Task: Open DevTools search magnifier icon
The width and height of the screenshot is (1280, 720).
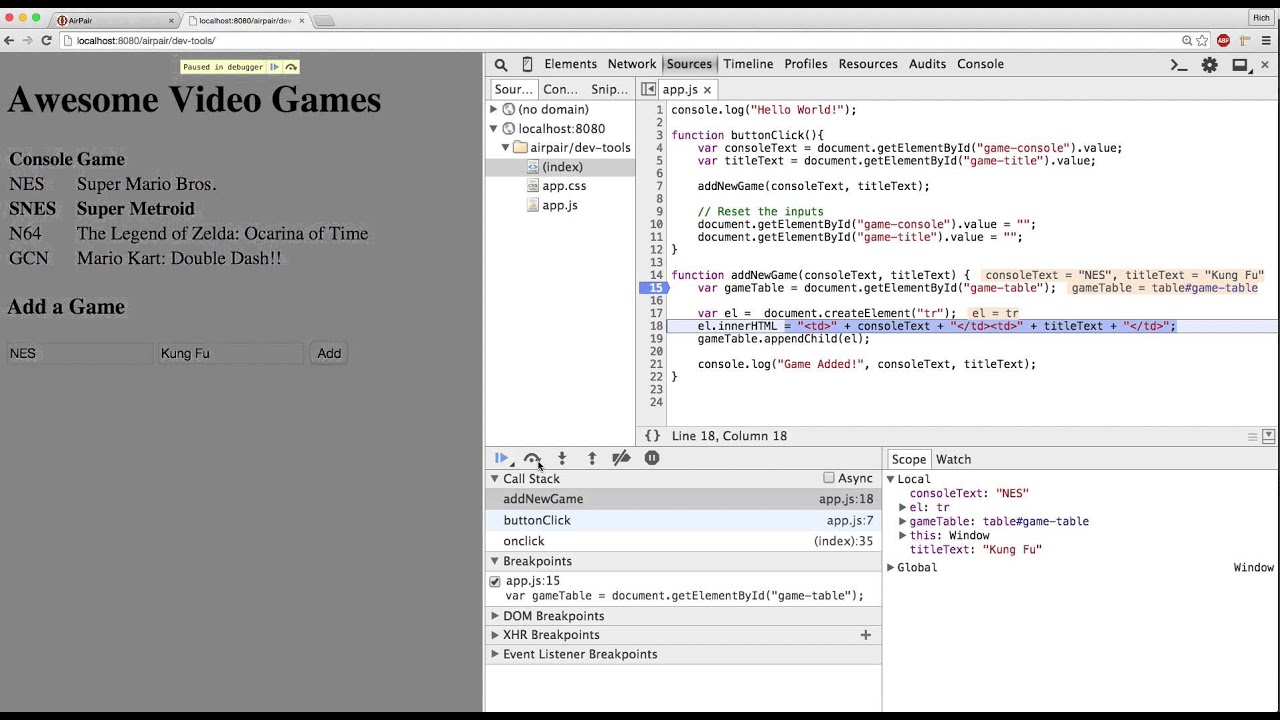Action: pyautogui.click(x=501, y=65)
